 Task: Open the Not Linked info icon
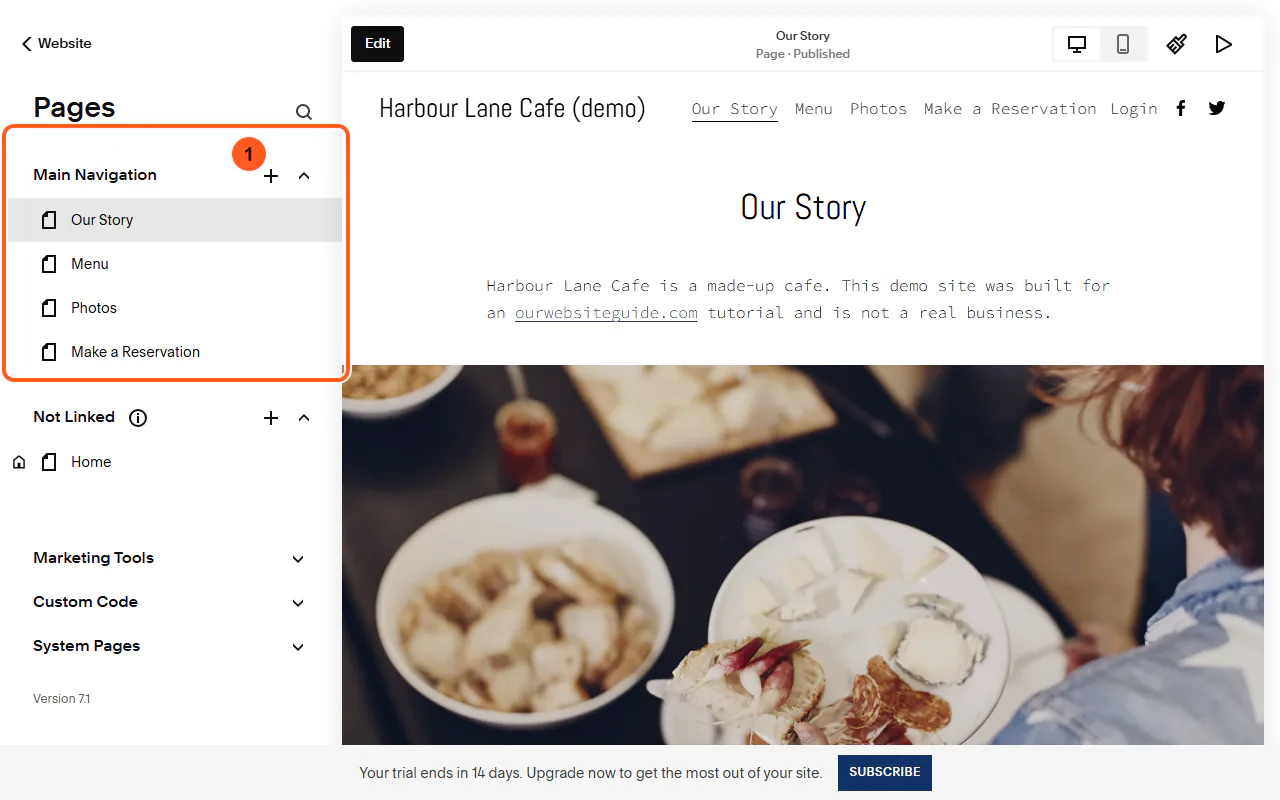point(138,418)
